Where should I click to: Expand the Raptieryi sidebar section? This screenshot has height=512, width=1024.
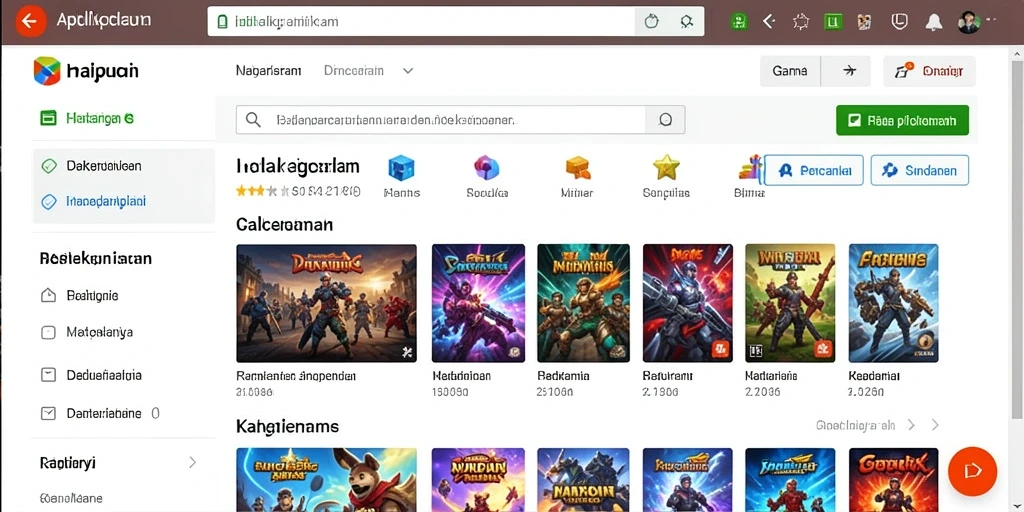[193, 463]
